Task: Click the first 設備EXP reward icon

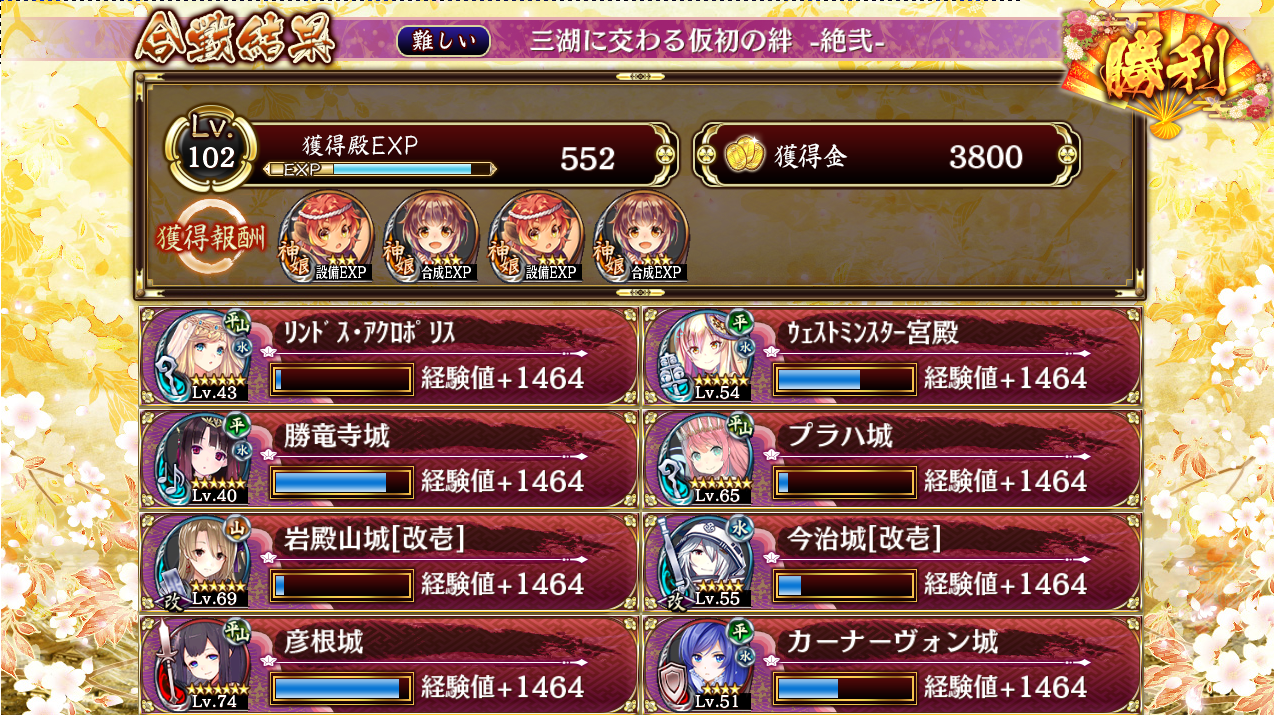Action: pyautogui.click(x=326, y=237)
